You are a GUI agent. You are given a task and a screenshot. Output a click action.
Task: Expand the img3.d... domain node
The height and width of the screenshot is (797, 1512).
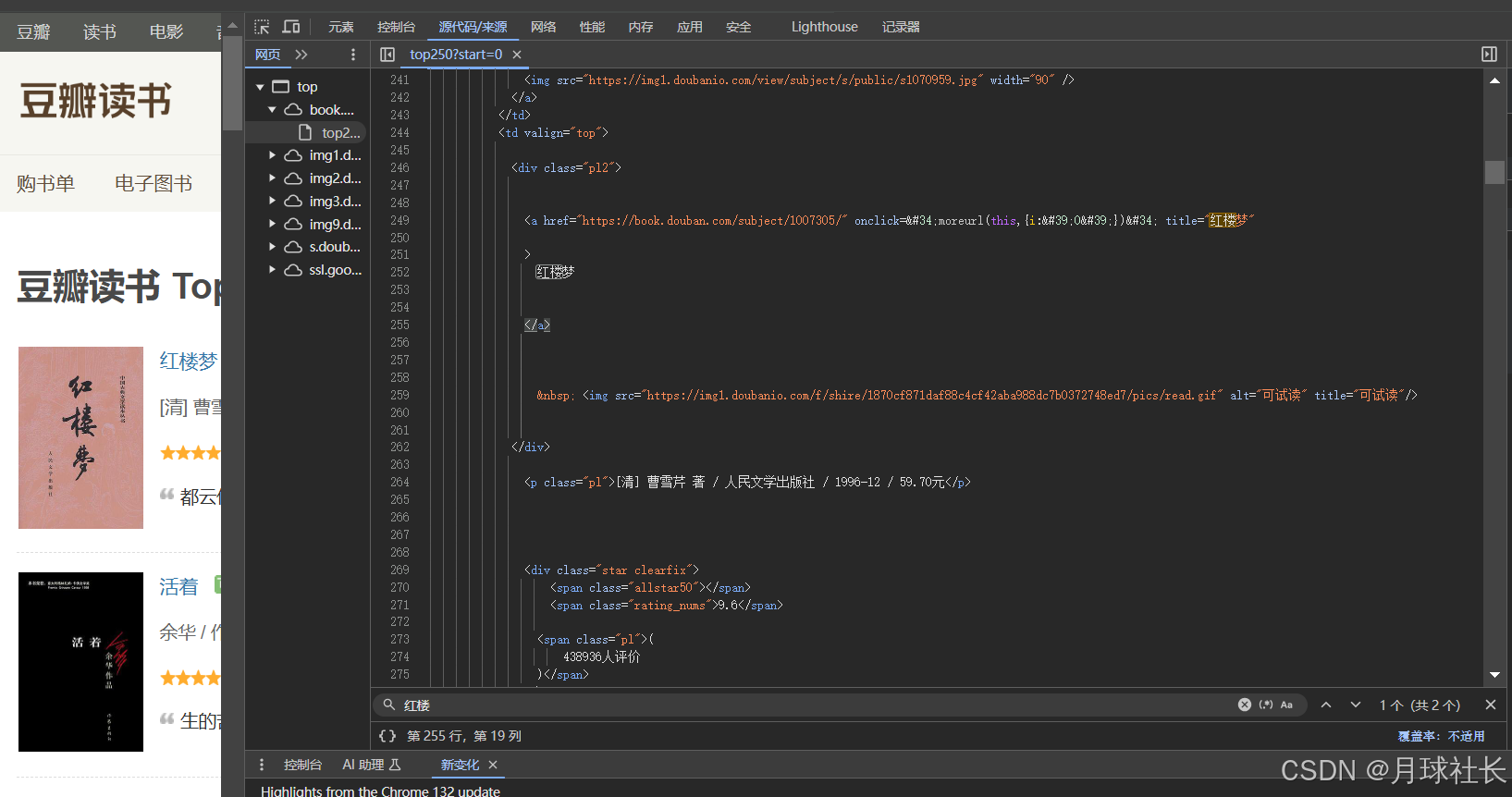pyautogui.click(x=272, y=201)
